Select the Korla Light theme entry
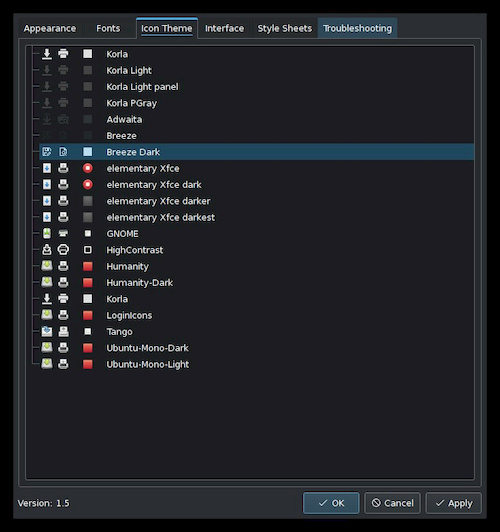The height and width of the screenshot is (532, 500). pos(129,71)
